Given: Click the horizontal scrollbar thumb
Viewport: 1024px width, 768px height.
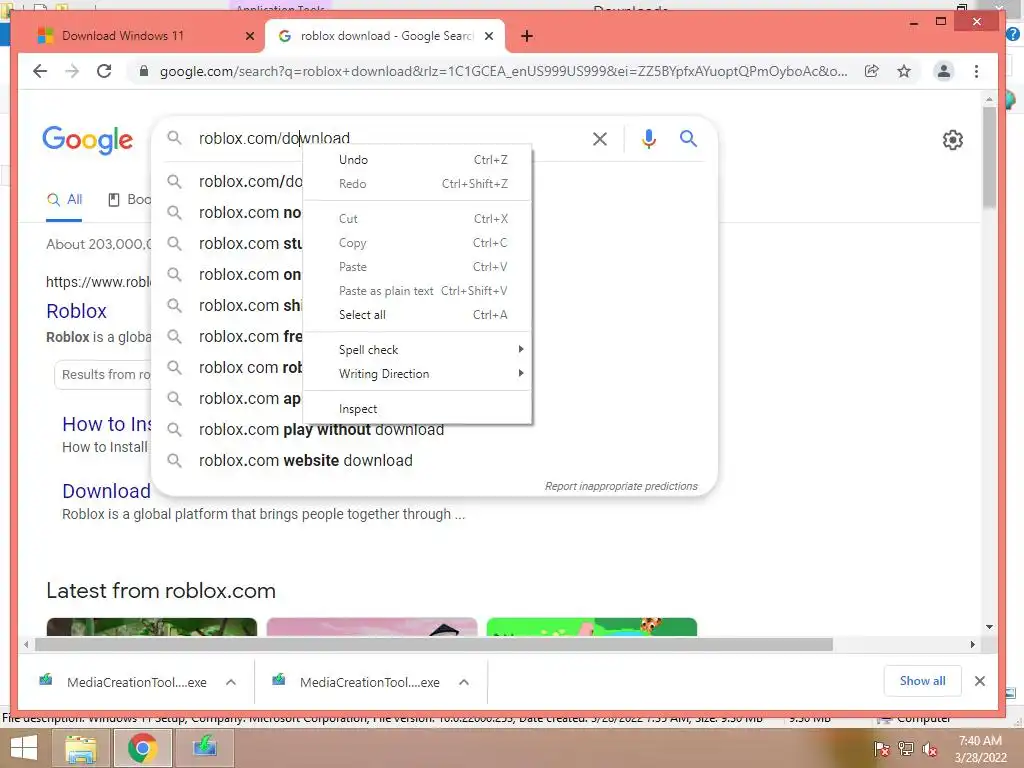Looking at the screenshot, I should [434, 645].
